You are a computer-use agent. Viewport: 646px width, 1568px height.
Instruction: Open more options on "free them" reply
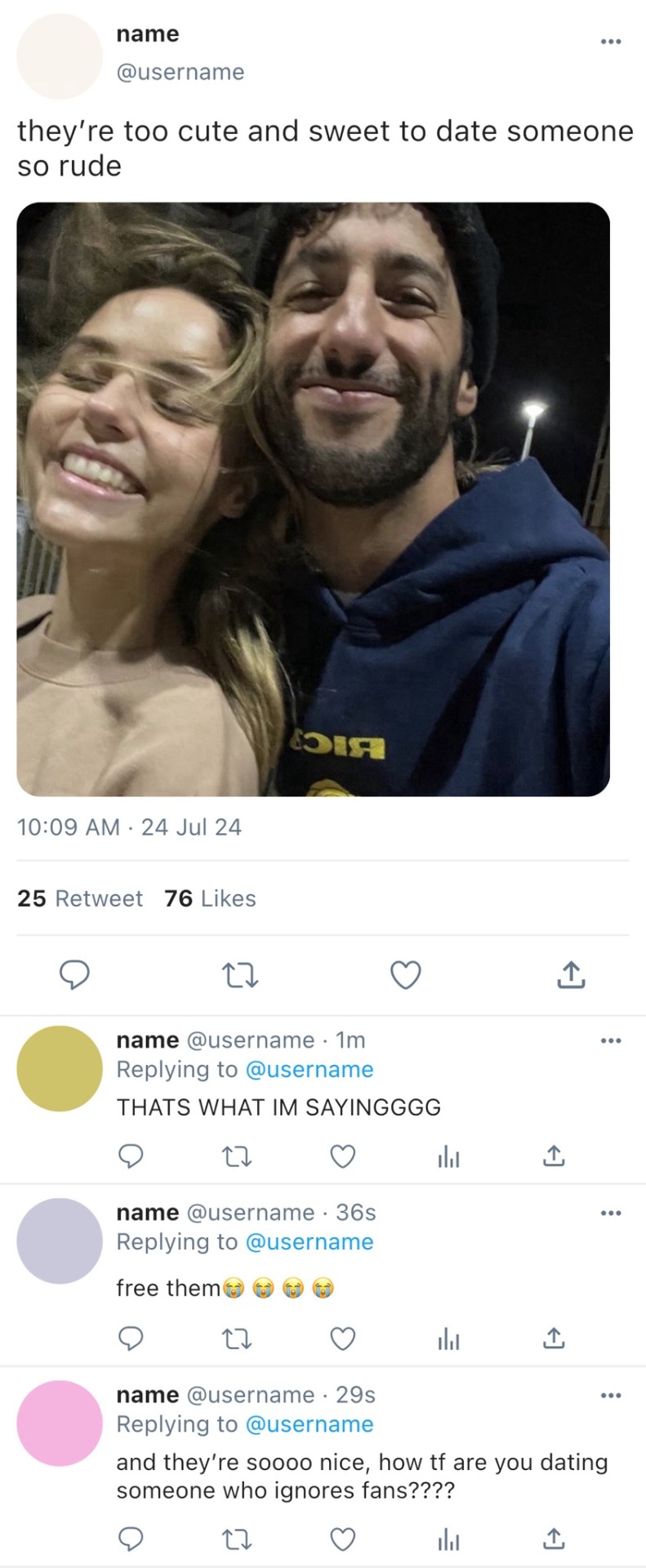pos(611,1213)
